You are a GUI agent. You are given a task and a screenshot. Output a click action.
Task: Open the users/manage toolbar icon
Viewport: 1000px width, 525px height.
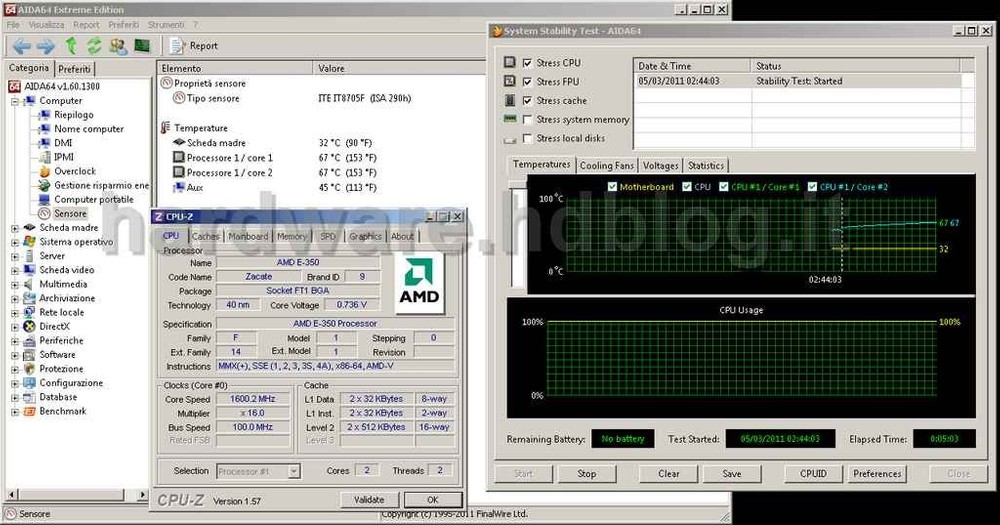[118, 46]
